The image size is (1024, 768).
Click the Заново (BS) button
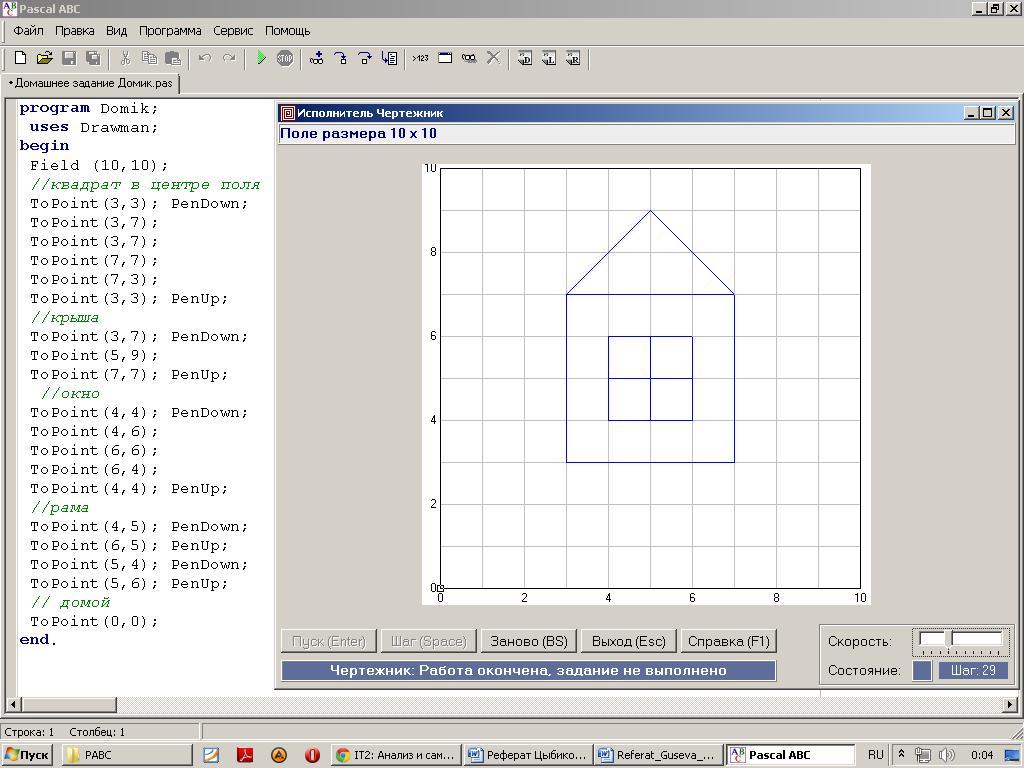coord(528,641)
